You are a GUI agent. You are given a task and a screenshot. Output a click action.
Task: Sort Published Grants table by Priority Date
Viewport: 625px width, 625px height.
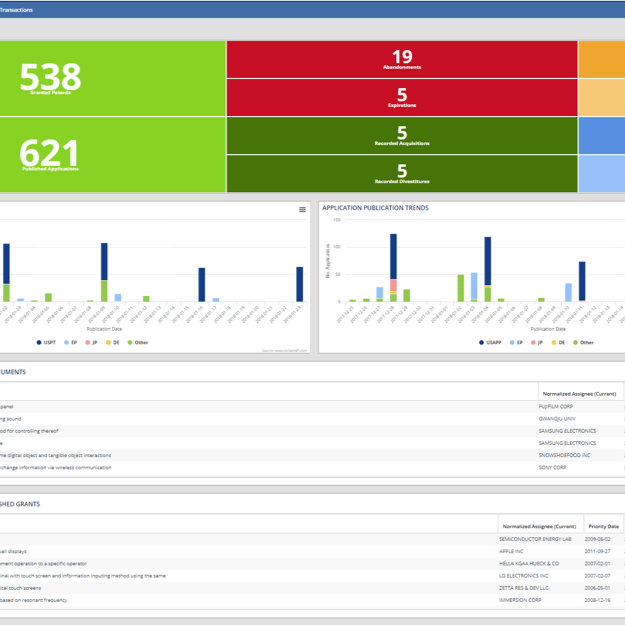603,526
